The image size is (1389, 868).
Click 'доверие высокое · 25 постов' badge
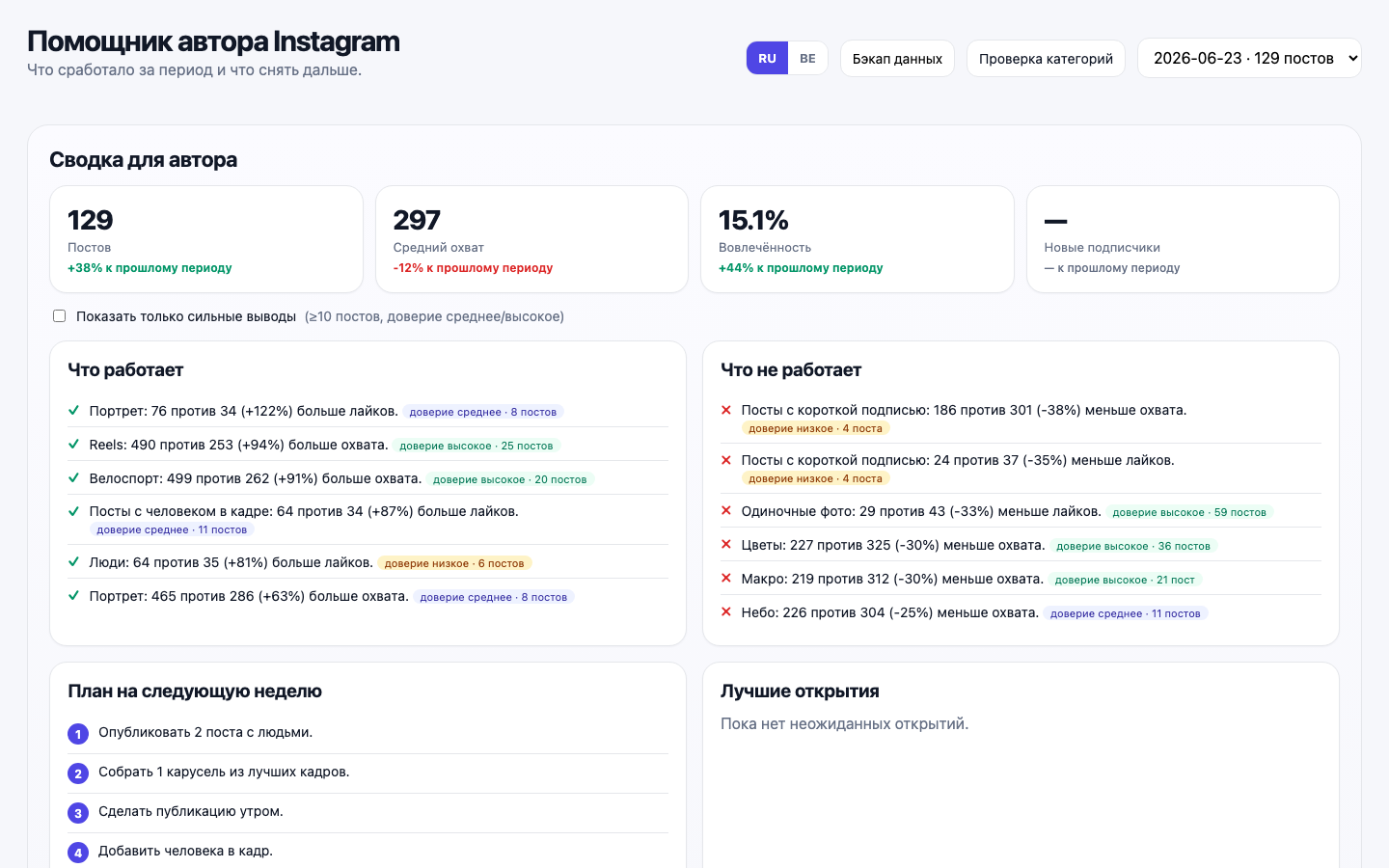click(x=477, y=446)
